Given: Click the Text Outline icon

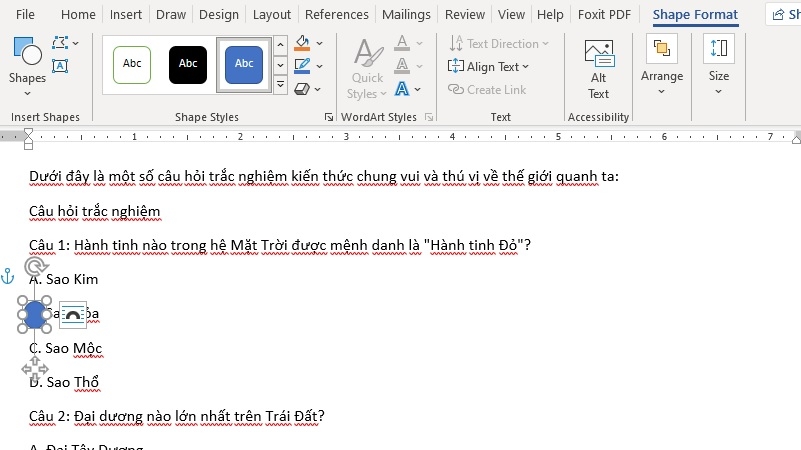Looking at the screenshot, I should click(402, 66).
